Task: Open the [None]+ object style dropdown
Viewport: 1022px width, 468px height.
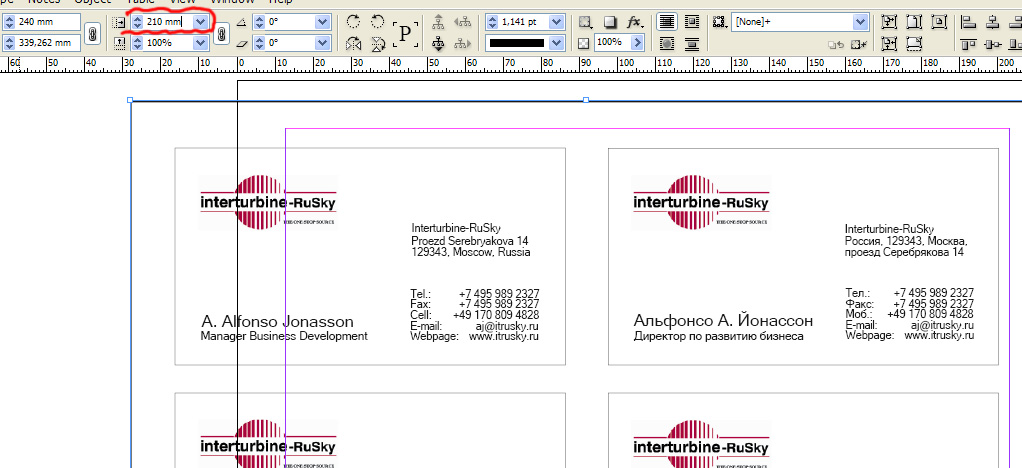Action: point(860,22)
